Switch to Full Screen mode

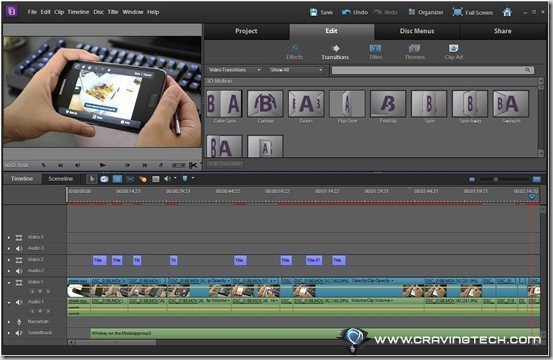click(473, 12)
